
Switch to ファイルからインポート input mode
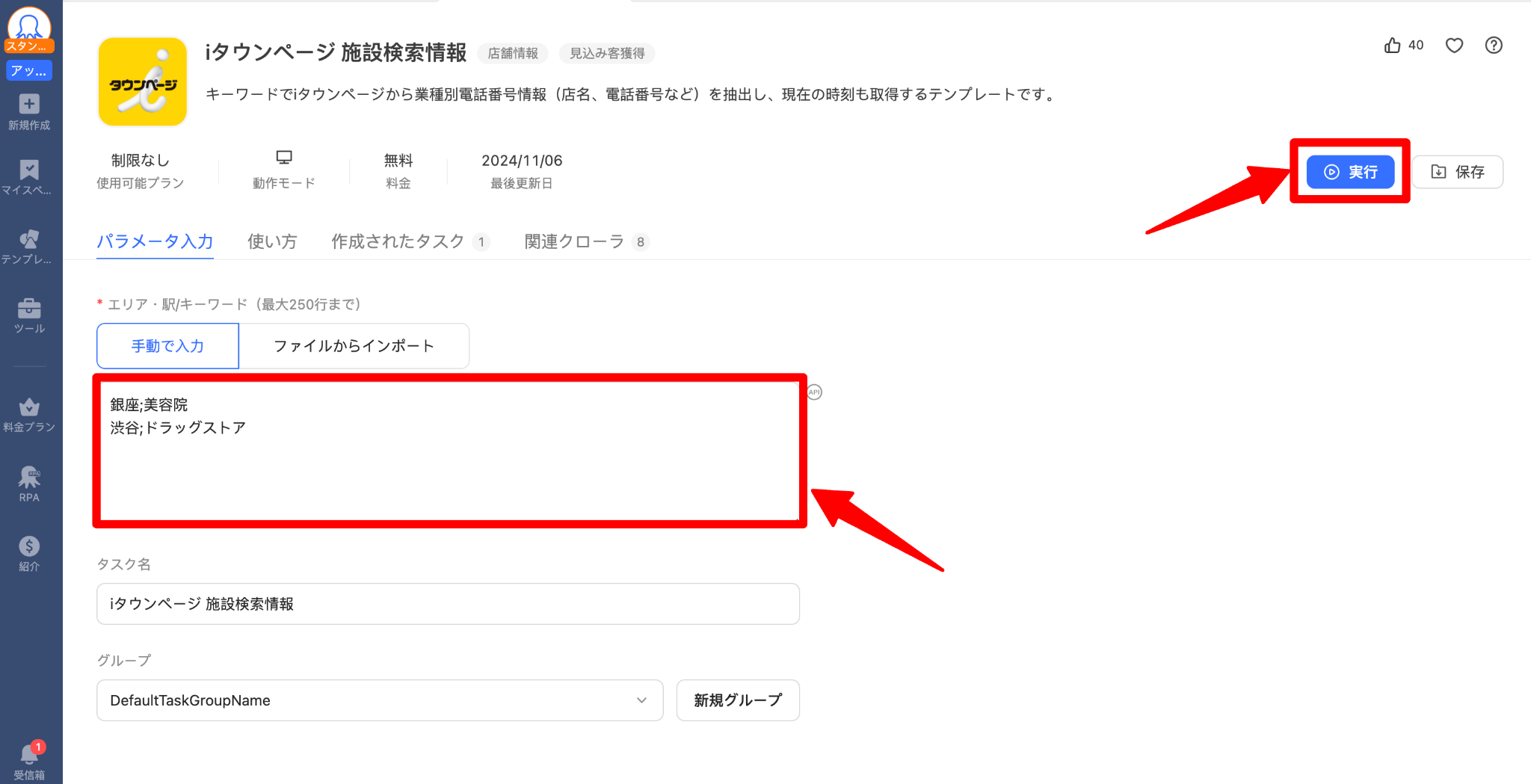[354, 345]
